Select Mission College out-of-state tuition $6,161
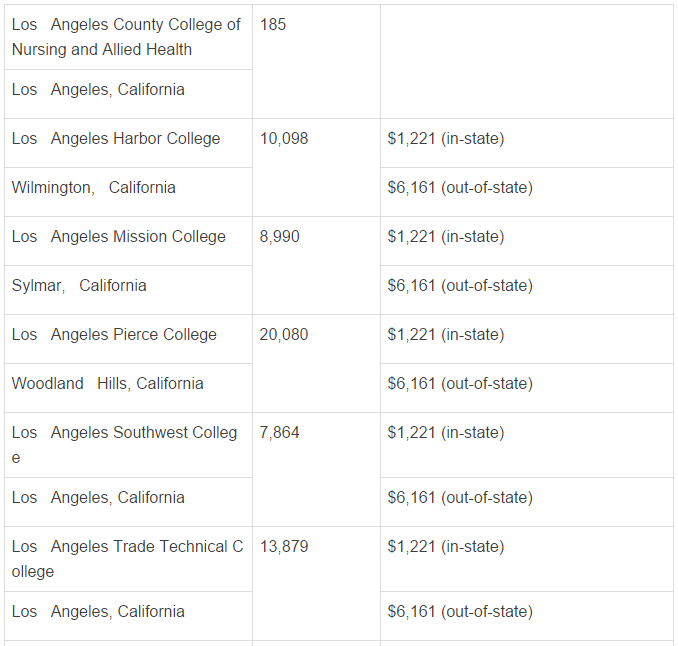Viewport: 678px width, 646px height. (460, 286)
